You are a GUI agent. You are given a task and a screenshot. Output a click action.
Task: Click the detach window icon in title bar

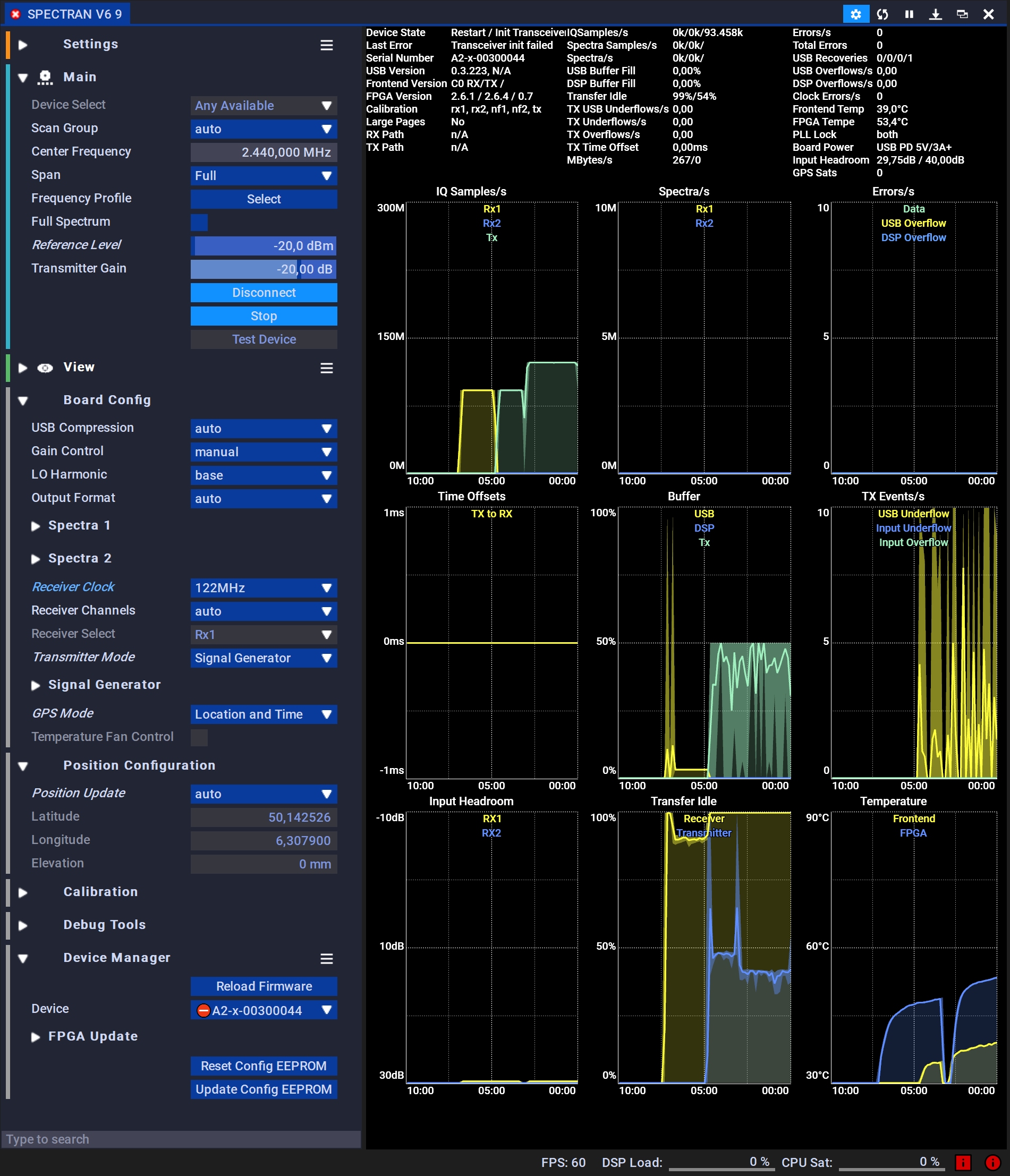coord(962,14)
